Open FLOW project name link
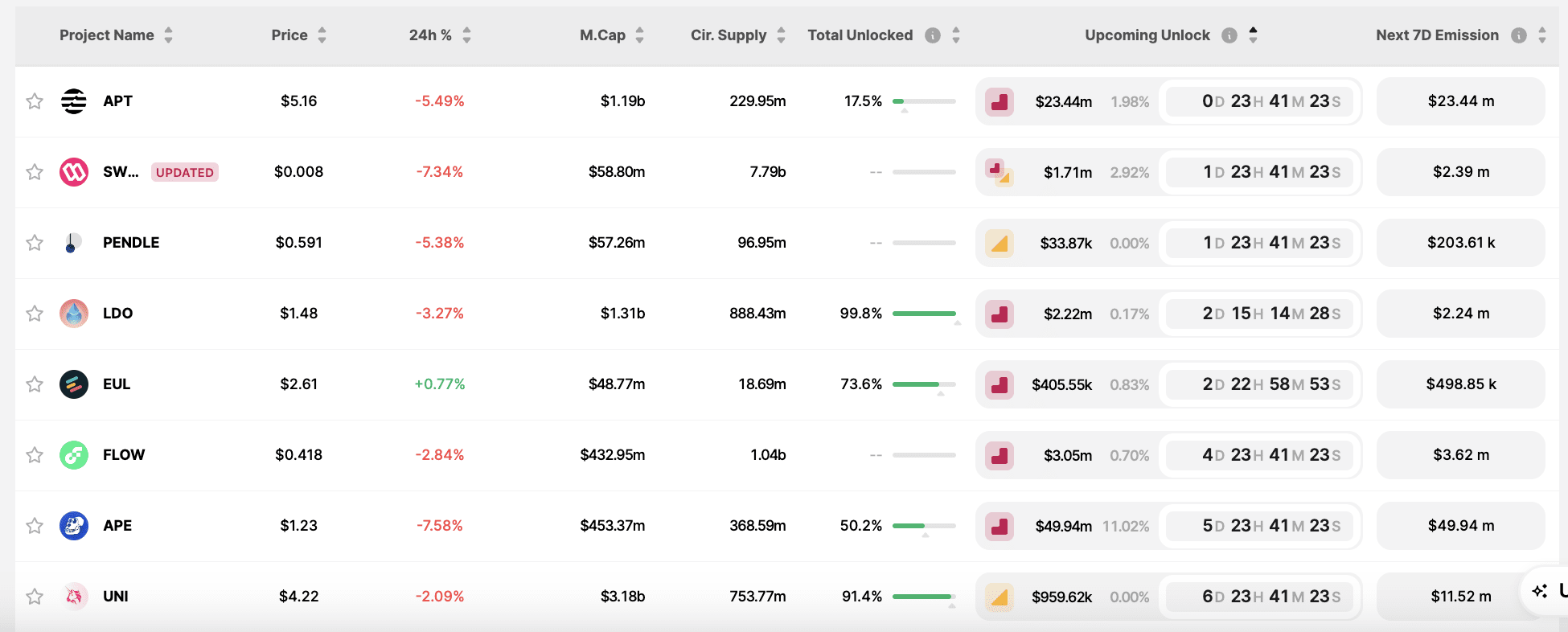1568x632 pixels. point(124,455)
